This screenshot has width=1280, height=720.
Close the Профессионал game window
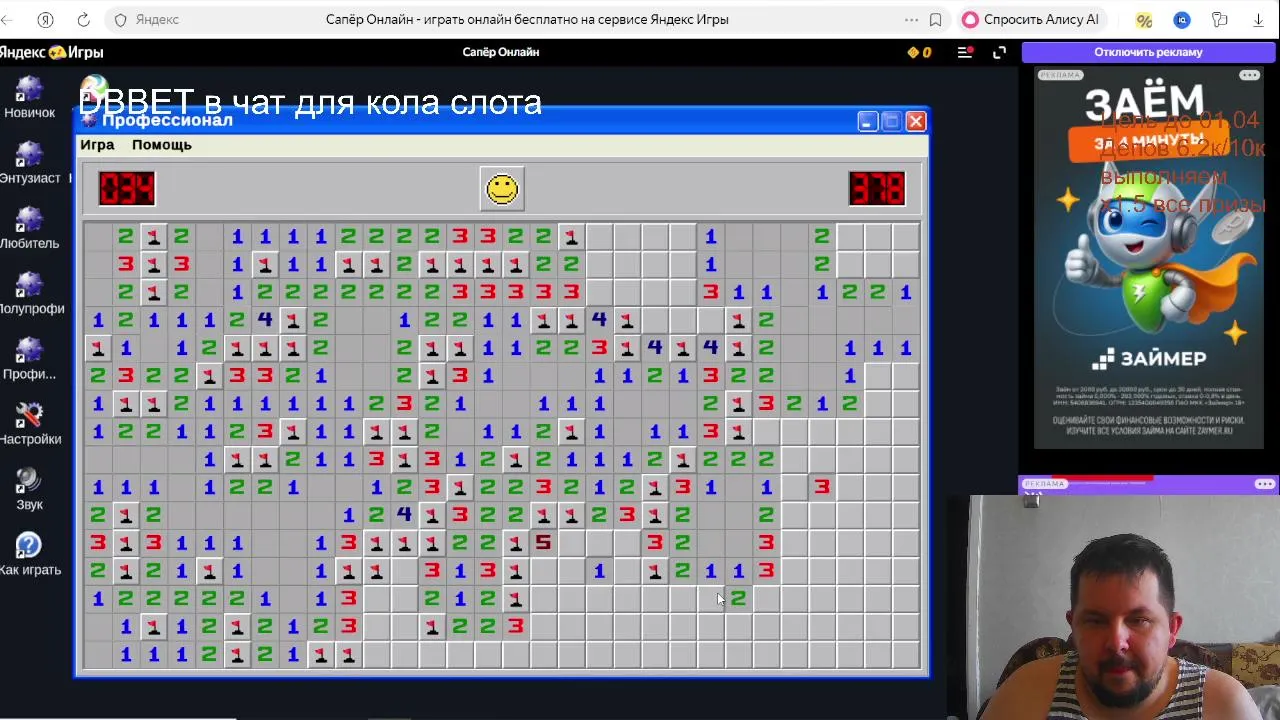[x=915, y=121]
